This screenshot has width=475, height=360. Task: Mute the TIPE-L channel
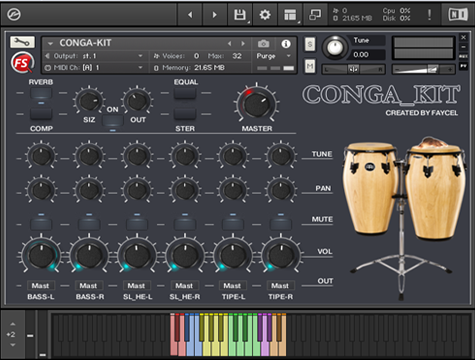pos(233,224)
